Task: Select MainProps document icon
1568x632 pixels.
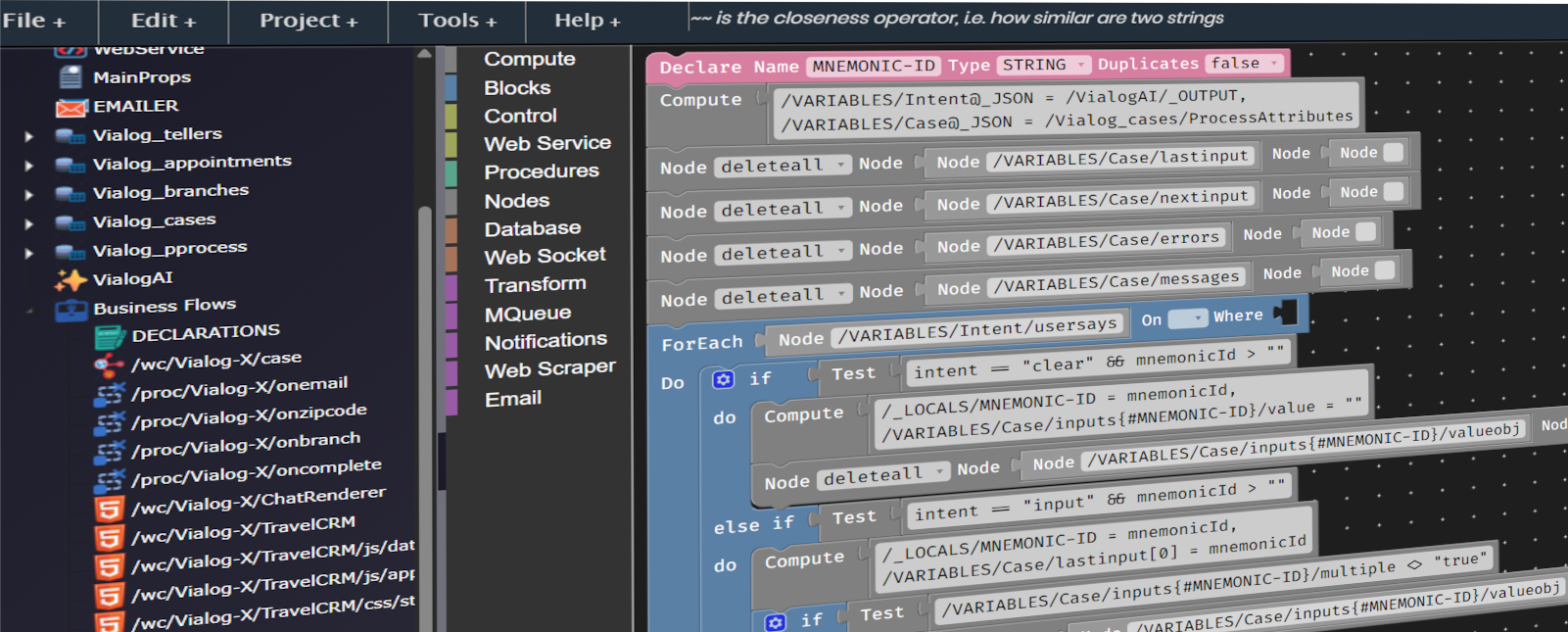Action: click(71, 77)
